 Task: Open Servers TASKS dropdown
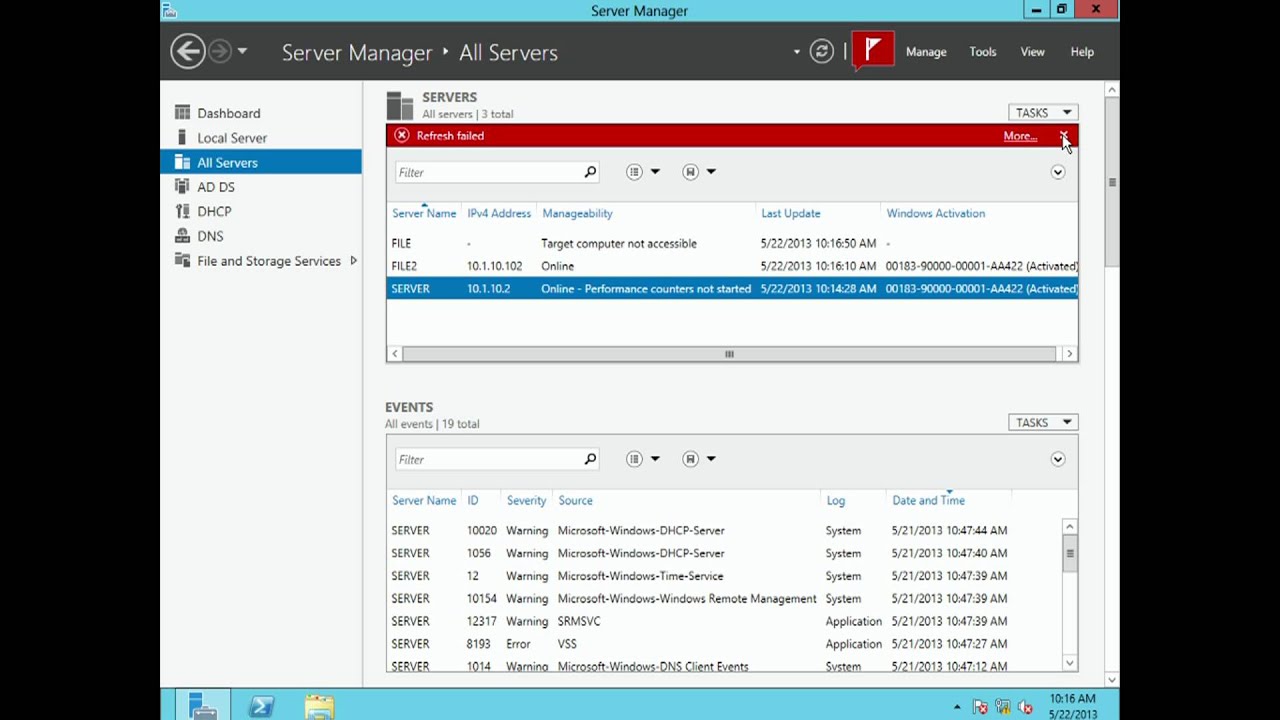coord(1043,113)
